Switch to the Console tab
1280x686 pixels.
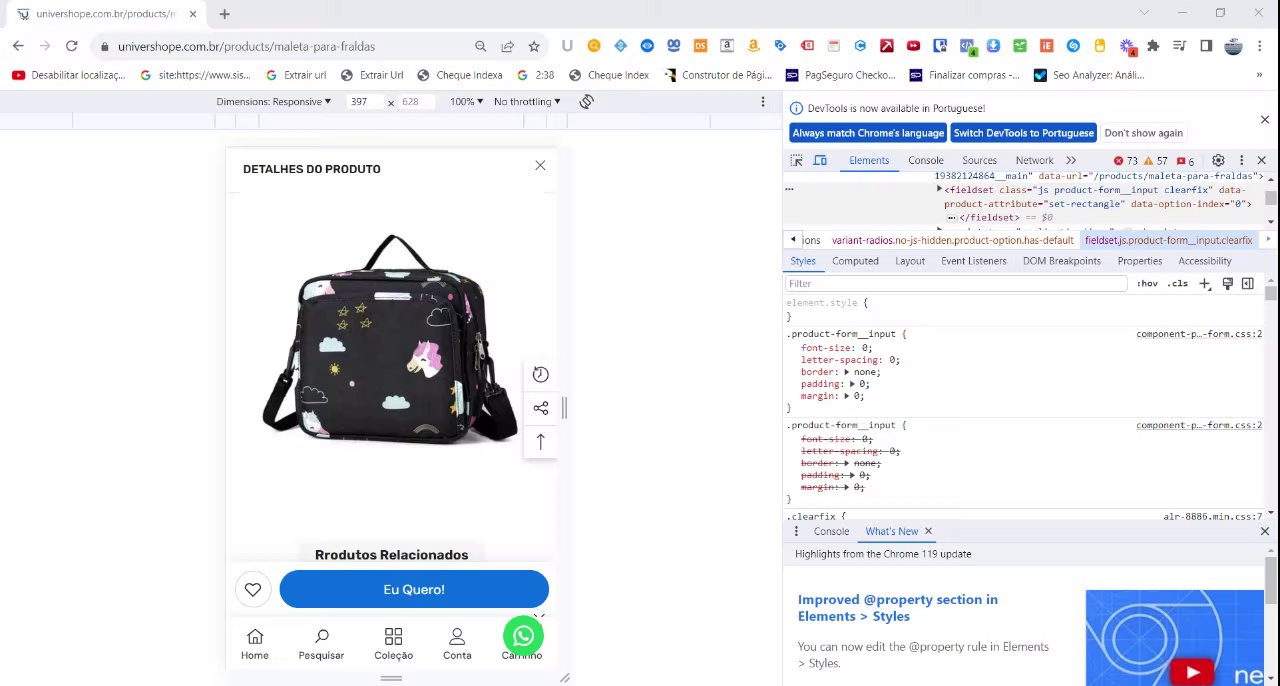(x=926, y=160)
